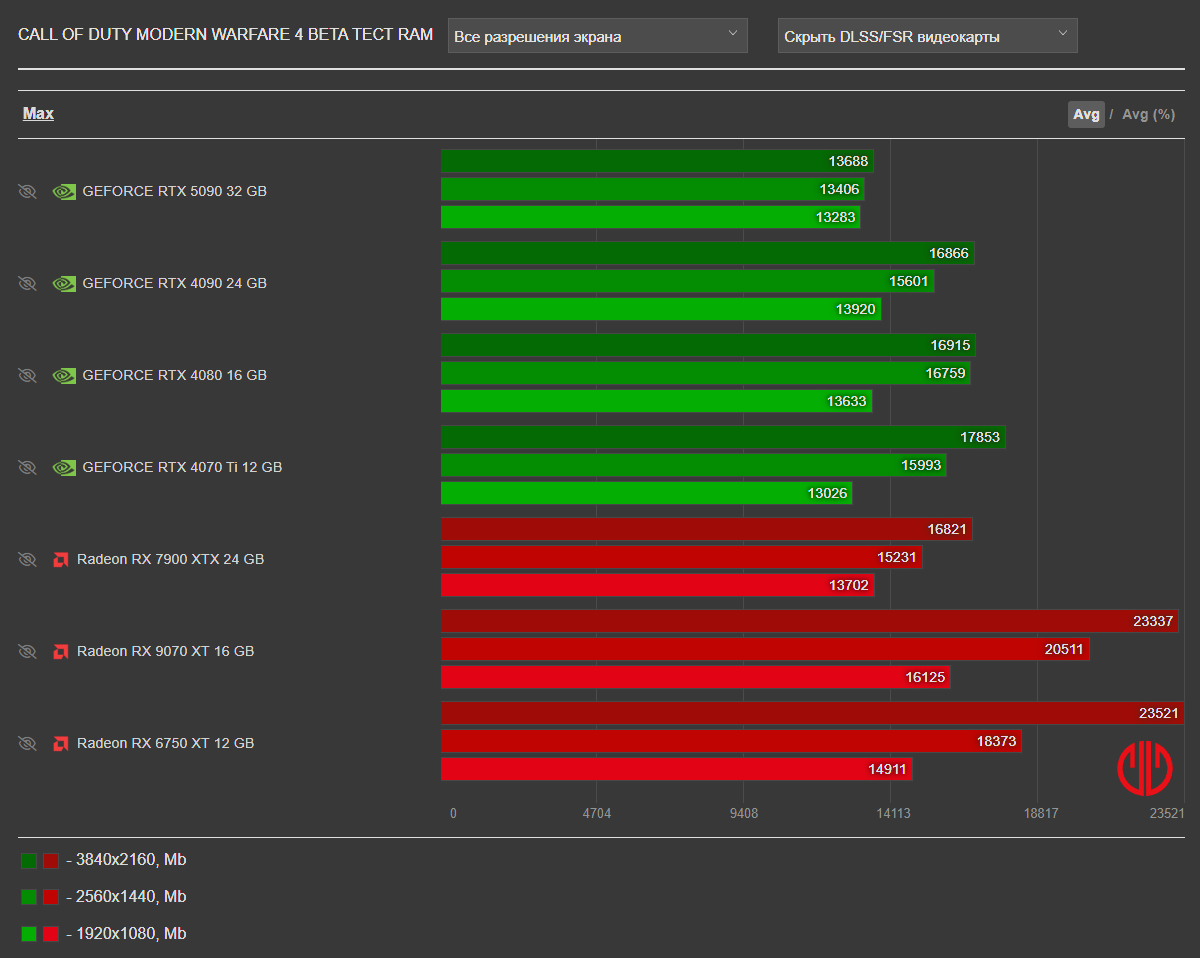Click the RTX 4080 bar showing 13633
This screenshot has height=958, width=1200.
pyautogui.click(x=657, y=401)
